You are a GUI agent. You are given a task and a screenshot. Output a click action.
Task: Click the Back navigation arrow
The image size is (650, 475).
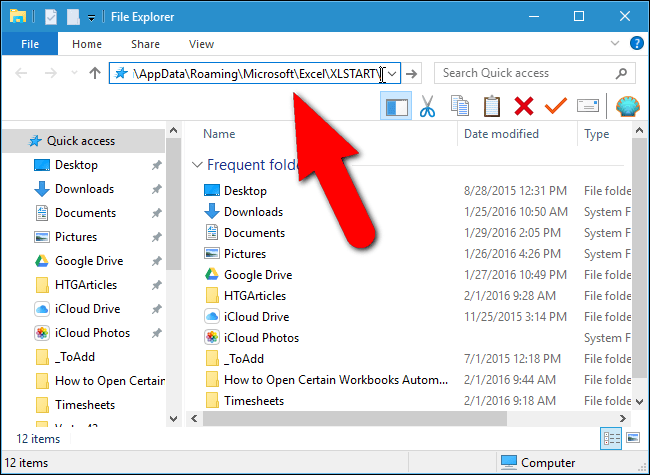click(x=21, y=73)
